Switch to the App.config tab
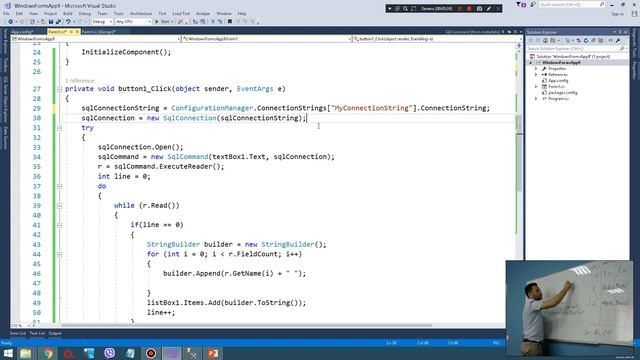The height and width of the screenshot is (360, 640). 22,31
